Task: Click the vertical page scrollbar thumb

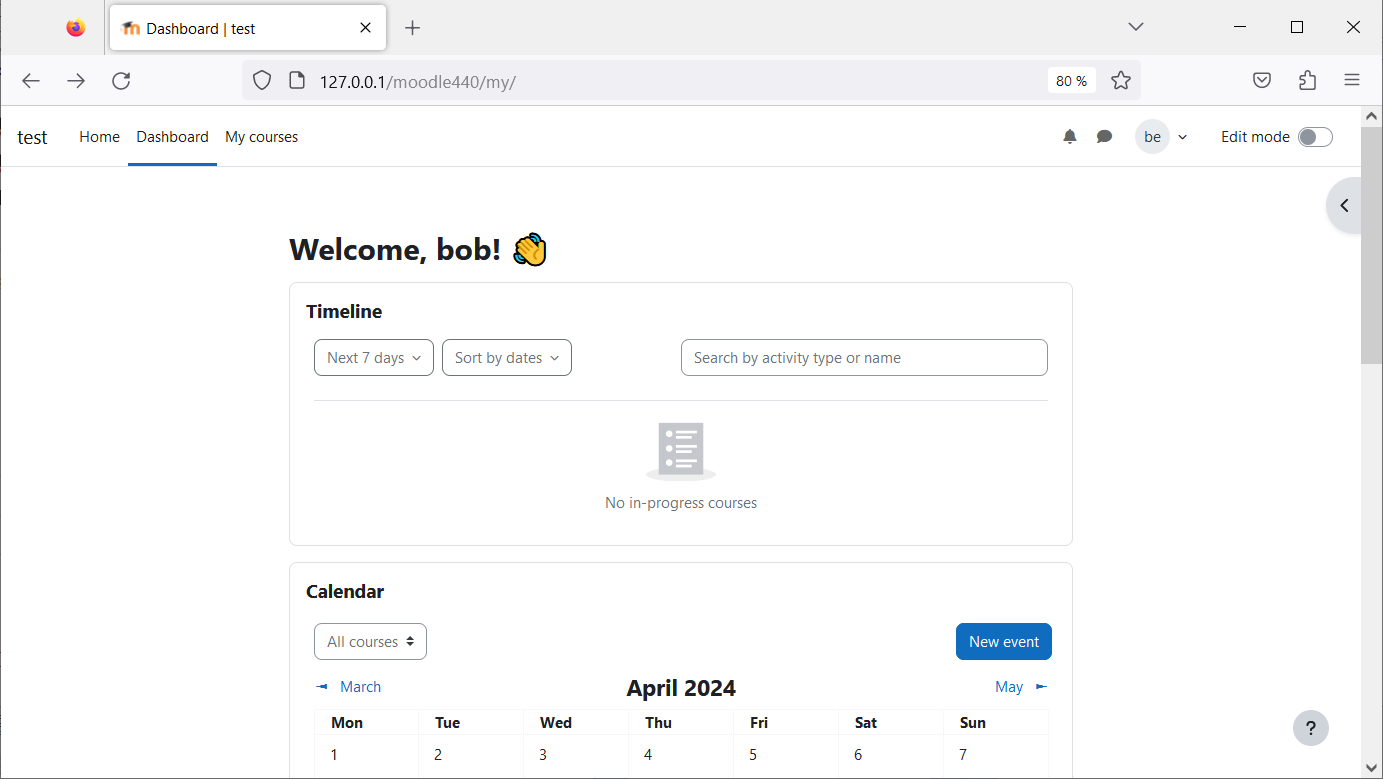Action: tap(1372, 245)
